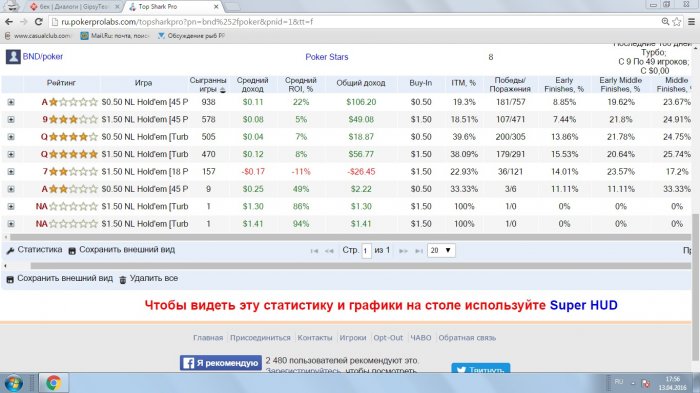Image resolution: width=700 pixels, height=393 pixels.
Task: Expand the 938 games $0.50 NL Hold'em row
Action: tap(11, 102)
